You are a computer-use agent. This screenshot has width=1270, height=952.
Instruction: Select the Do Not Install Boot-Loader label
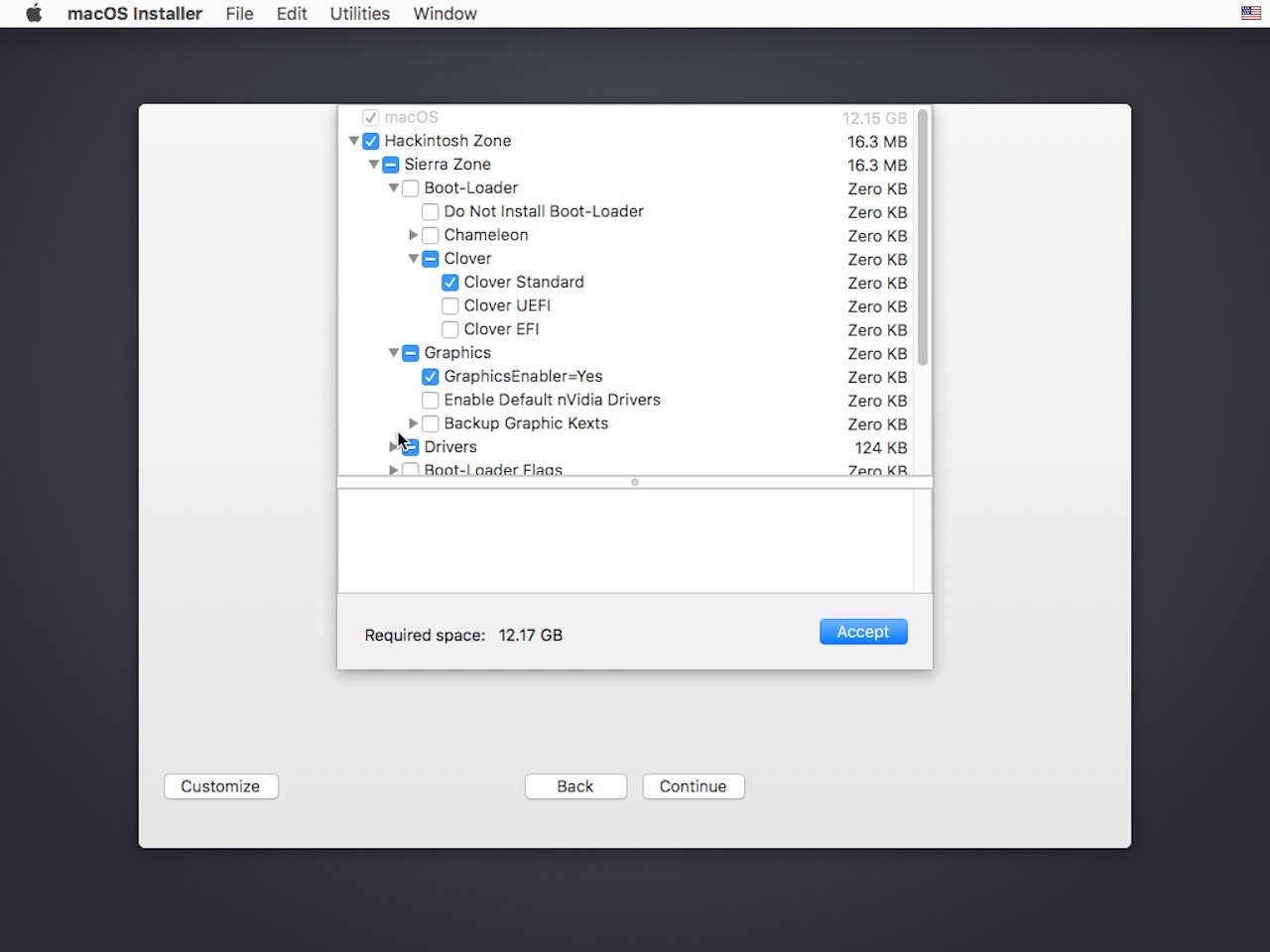(544, 212)
